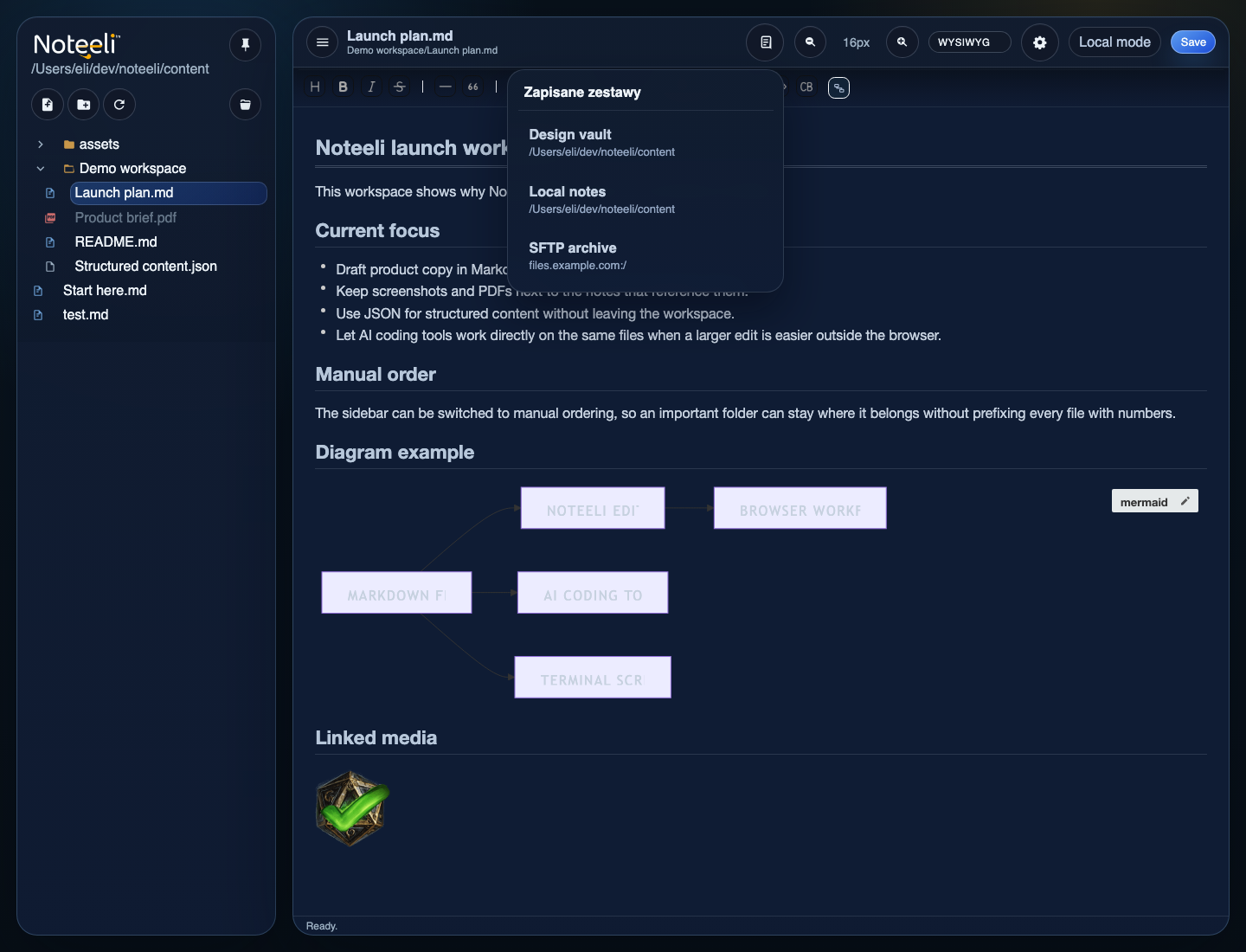Click the MARKDOWN FI diagram node

pyautogui.click(x=396, y=593)
